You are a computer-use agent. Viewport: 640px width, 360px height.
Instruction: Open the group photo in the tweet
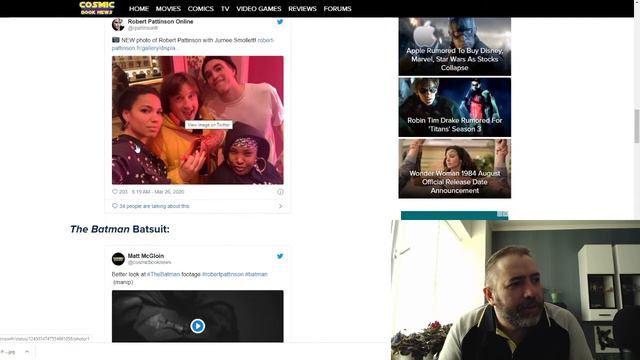point(198,120)
